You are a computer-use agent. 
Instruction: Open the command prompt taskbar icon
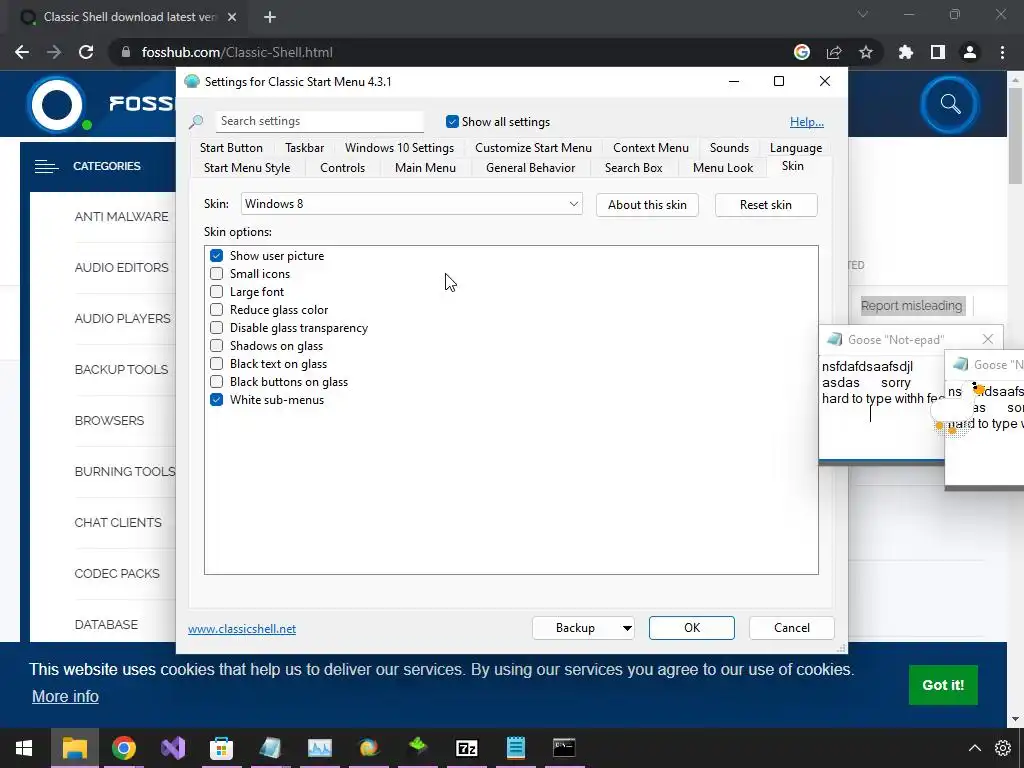(564, 746)
